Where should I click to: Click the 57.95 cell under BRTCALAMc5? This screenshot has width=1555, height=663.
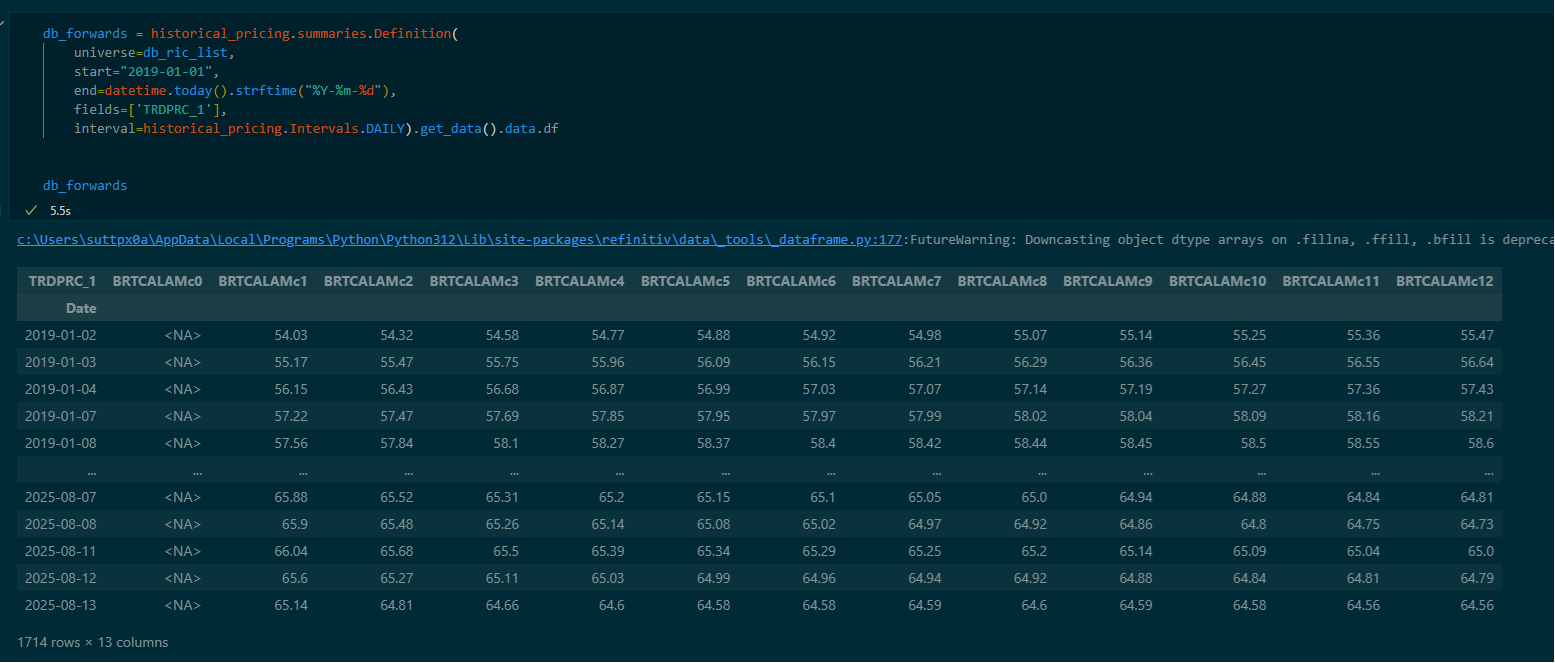[713, 416]
